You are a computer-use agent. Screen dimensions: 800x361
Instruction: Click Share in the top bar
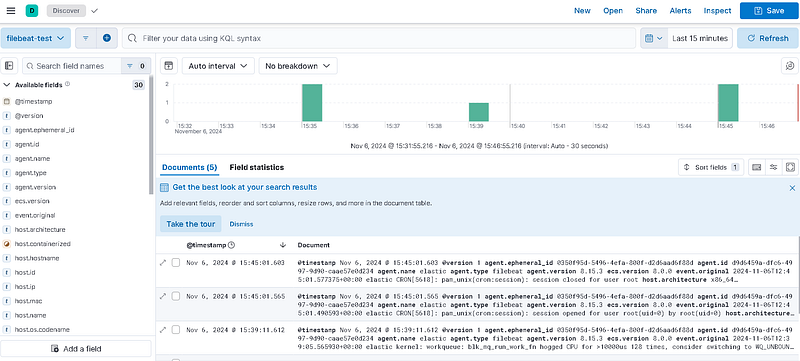(x=646, y=11)
